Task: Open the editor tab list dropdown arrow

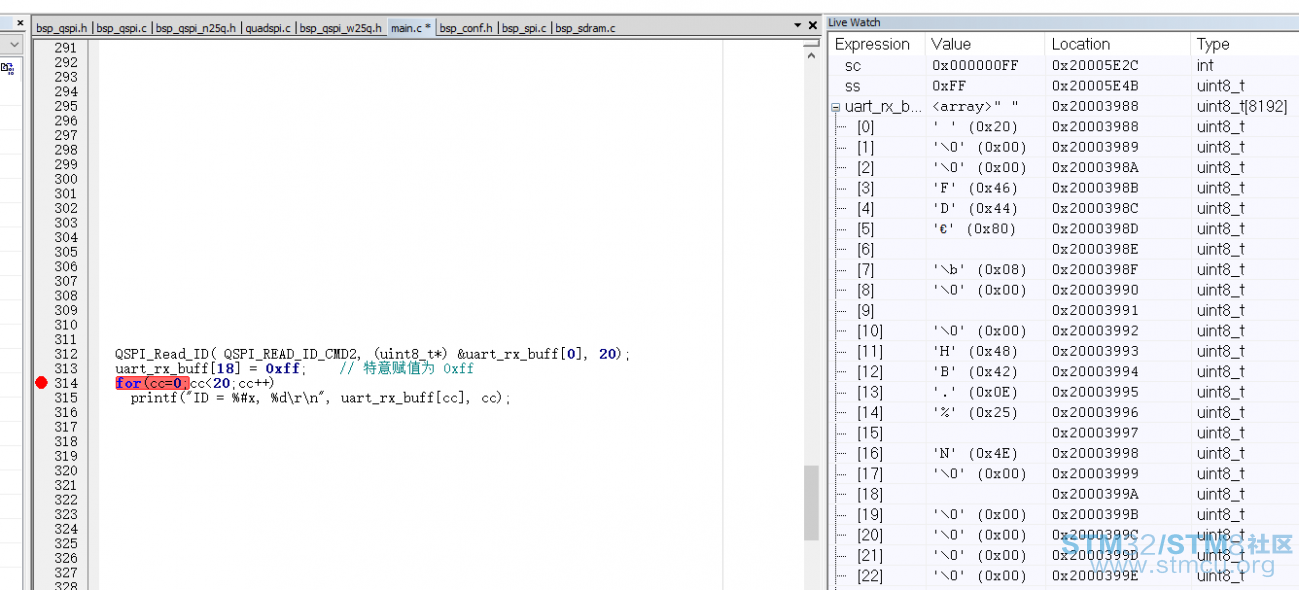Action: pyautogui.click(x=798, y=24)
